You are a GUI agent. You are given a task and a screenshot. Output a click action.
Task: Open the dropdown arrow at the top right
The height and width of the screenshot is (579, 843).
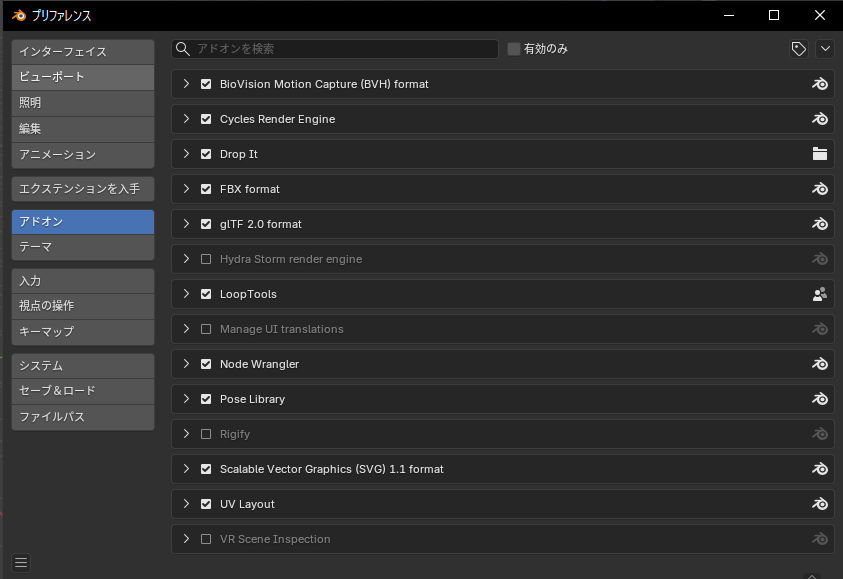tap(825, 49)
